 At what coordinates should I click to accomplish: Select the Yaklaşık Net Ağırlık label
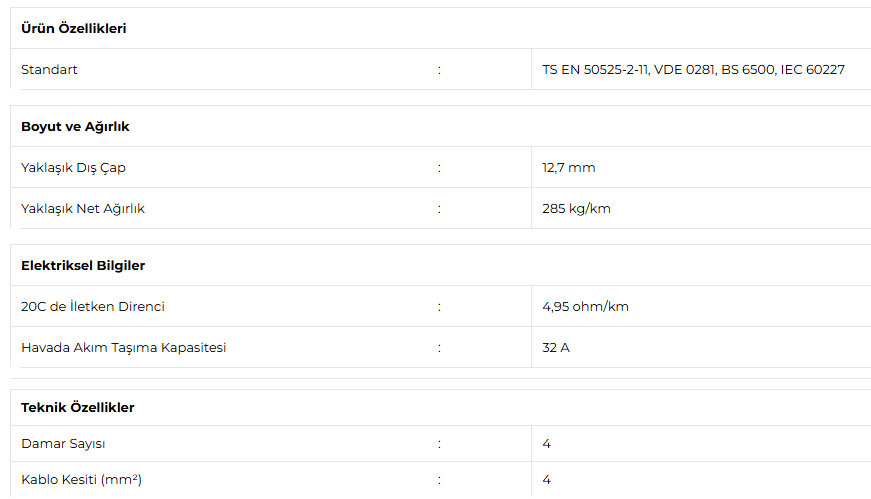[x=83, y=209]
